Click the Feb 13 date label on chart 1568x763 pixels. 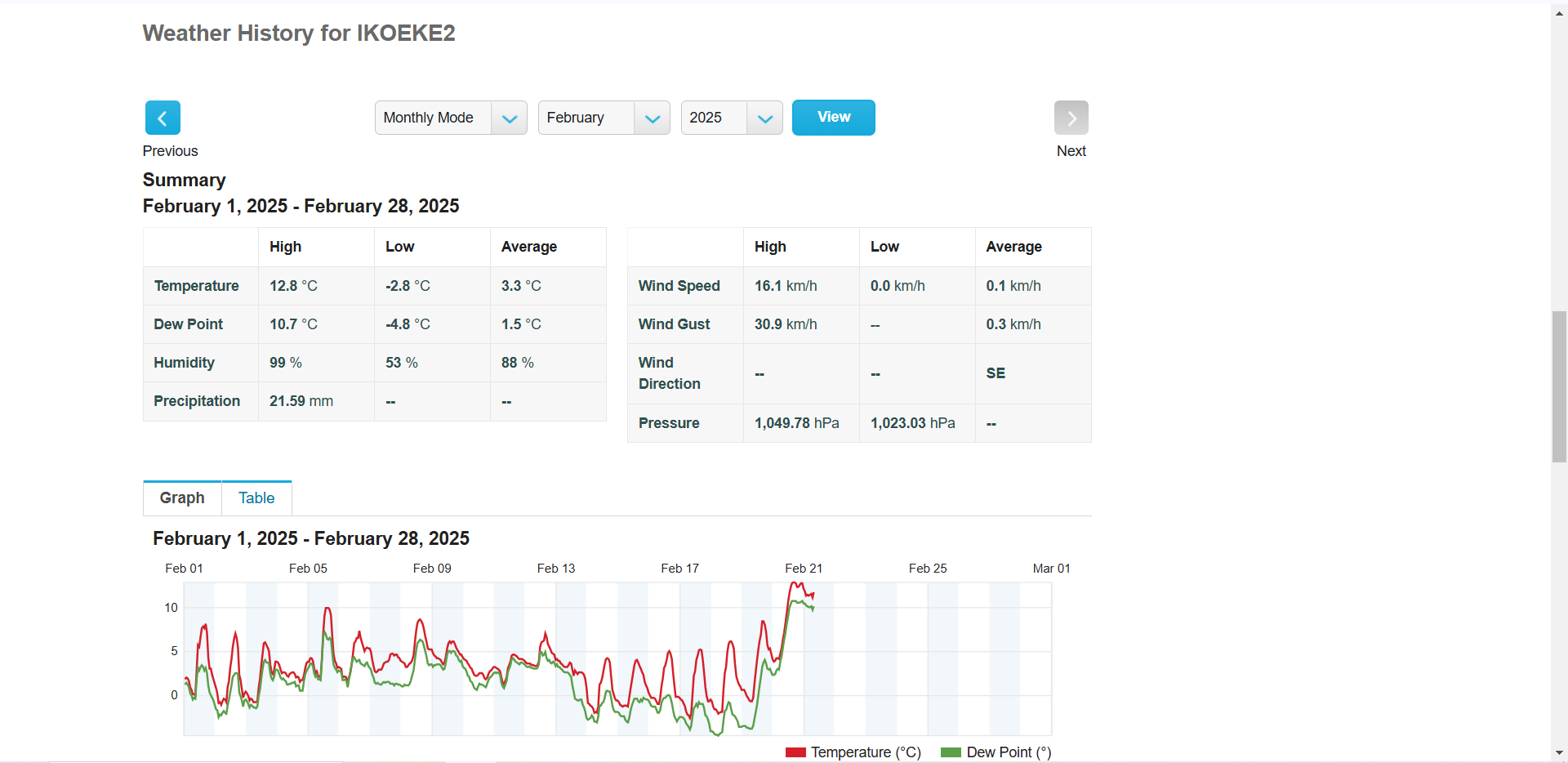(x=555, y=569)
